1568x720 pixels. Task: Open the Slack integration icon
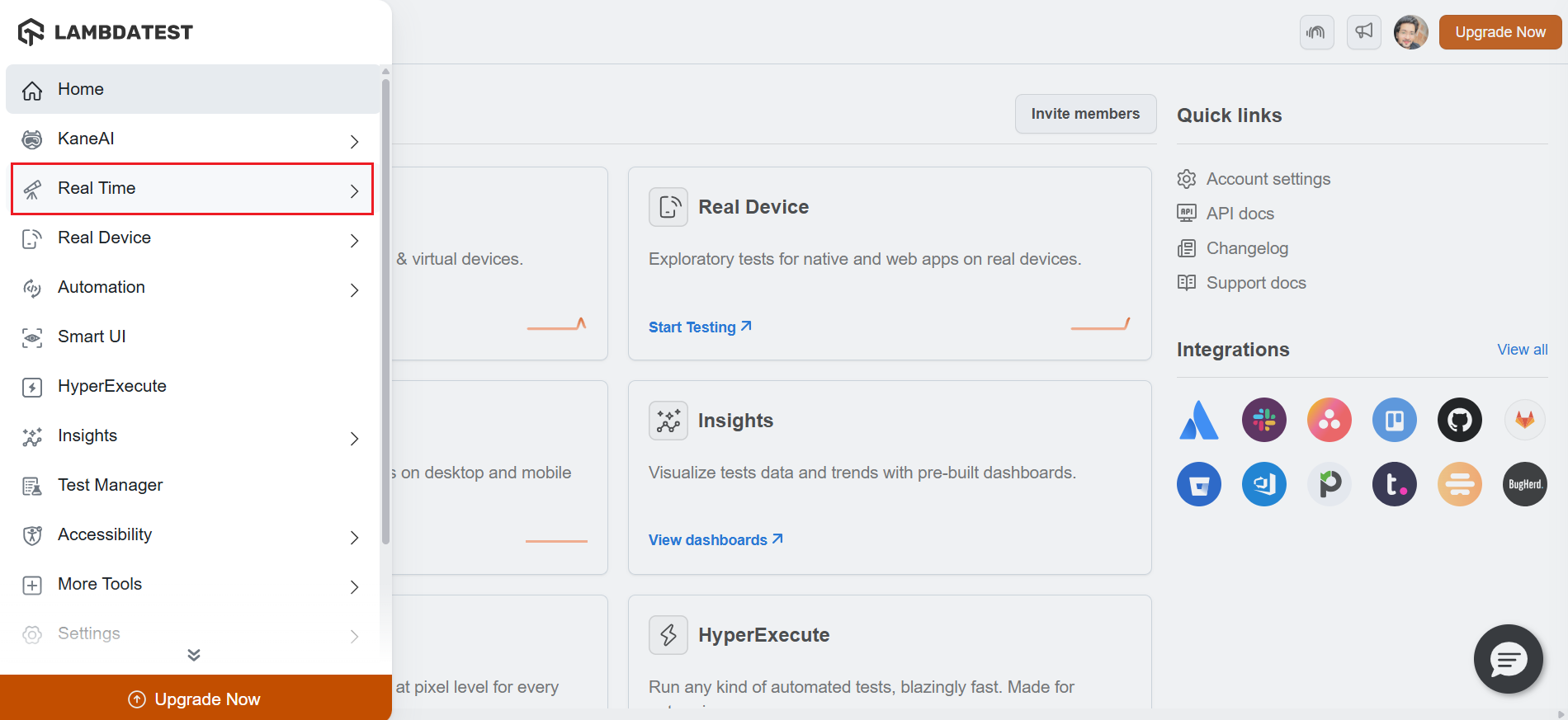click(1263, 420)
